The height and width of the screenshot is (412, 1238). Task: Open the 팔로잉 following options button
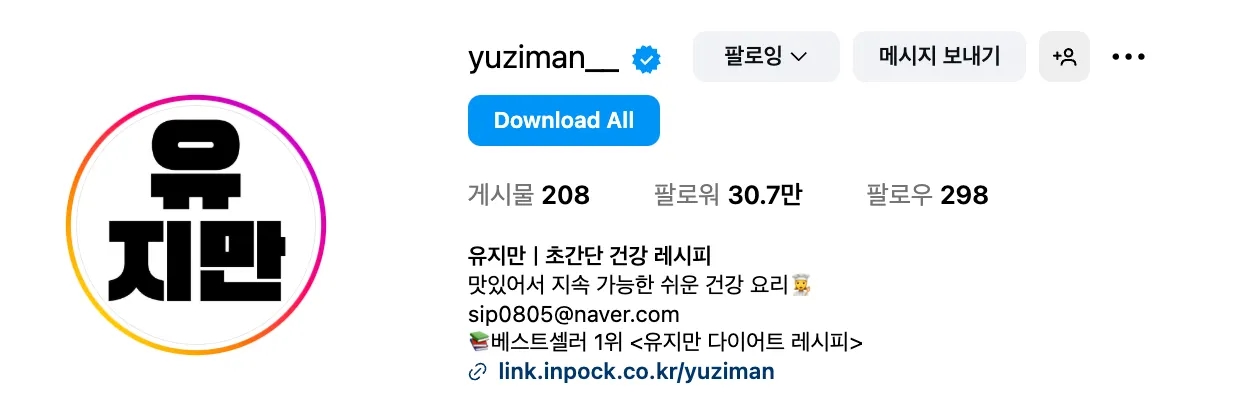pos(766,56)
